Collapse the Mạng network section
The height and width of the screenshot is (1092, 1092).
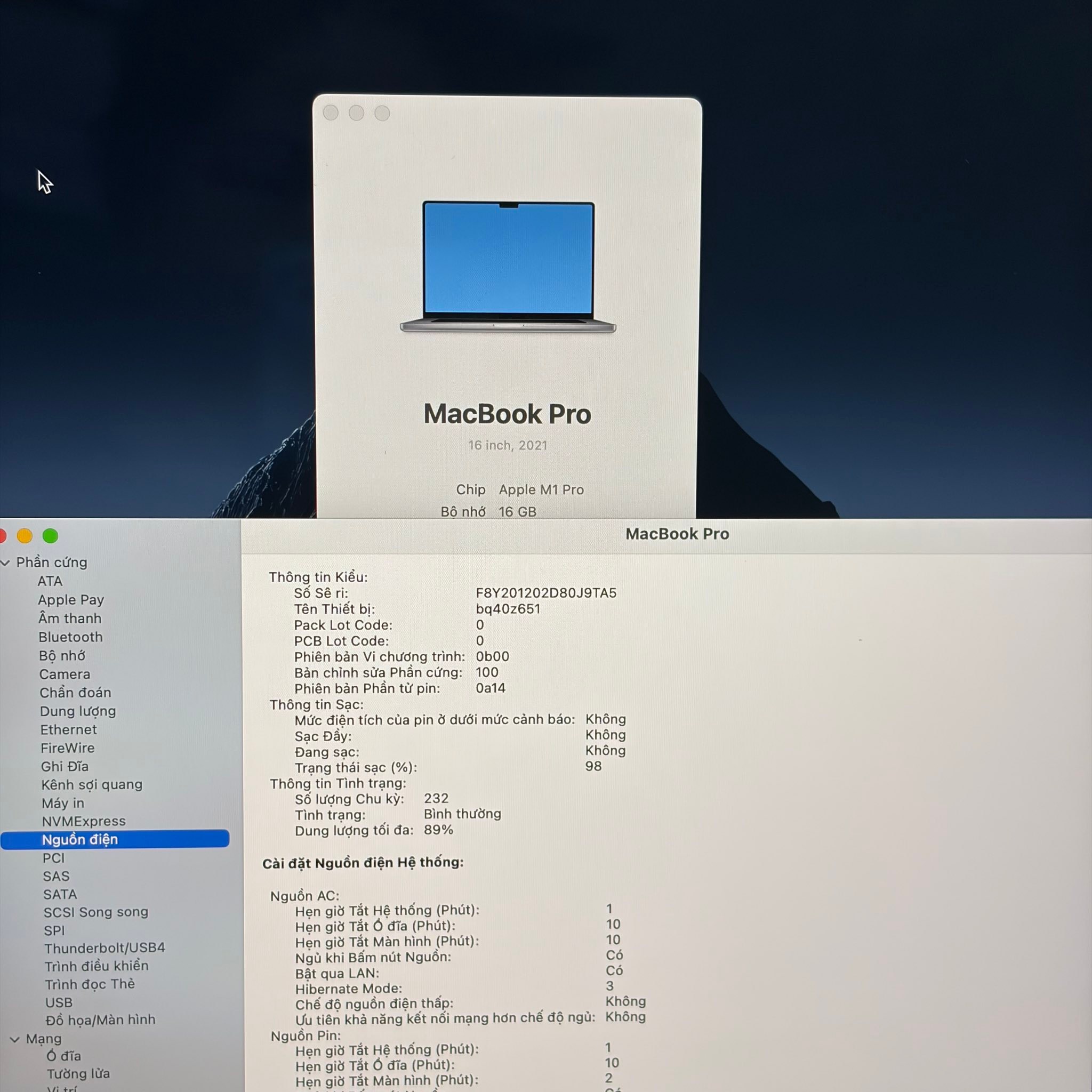tap(15, 1039)
